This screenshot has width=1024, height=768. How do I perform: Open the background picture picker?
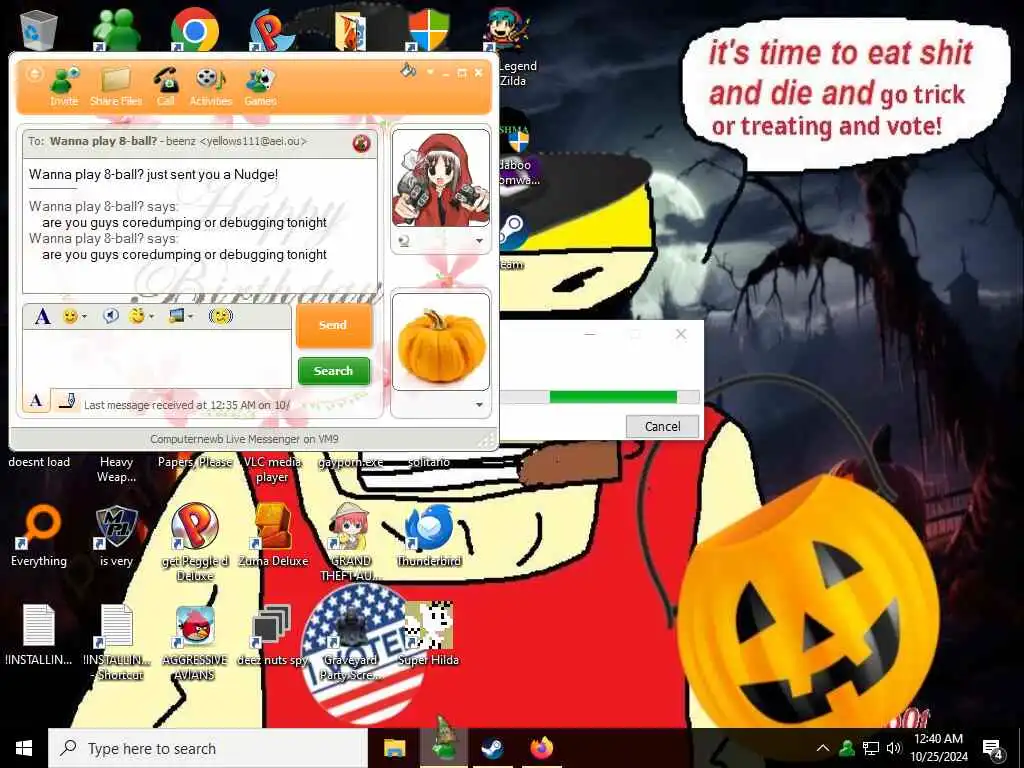tap(180, 317)
